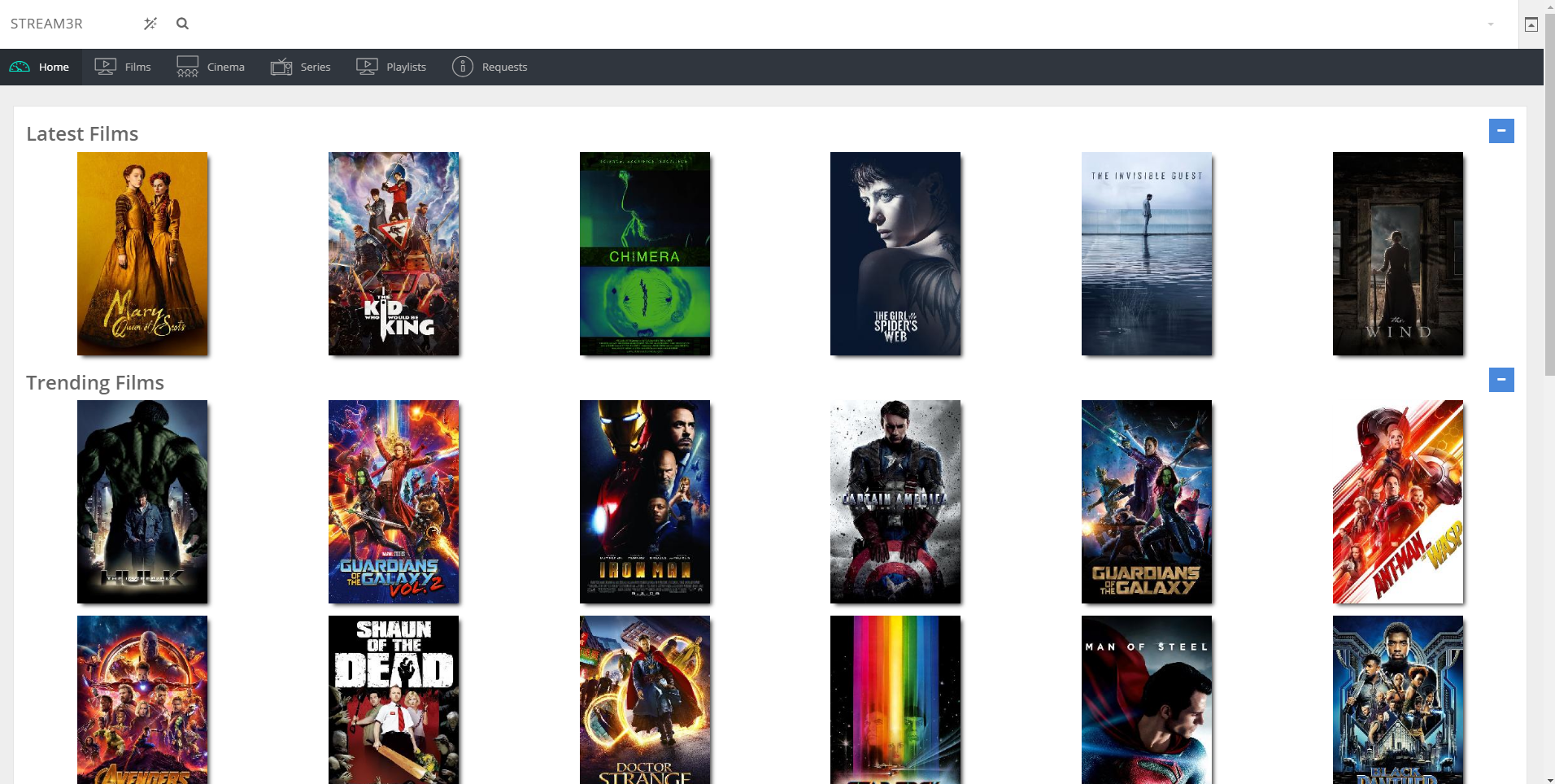Open the search magnifier icon

(x=182, y=24)
